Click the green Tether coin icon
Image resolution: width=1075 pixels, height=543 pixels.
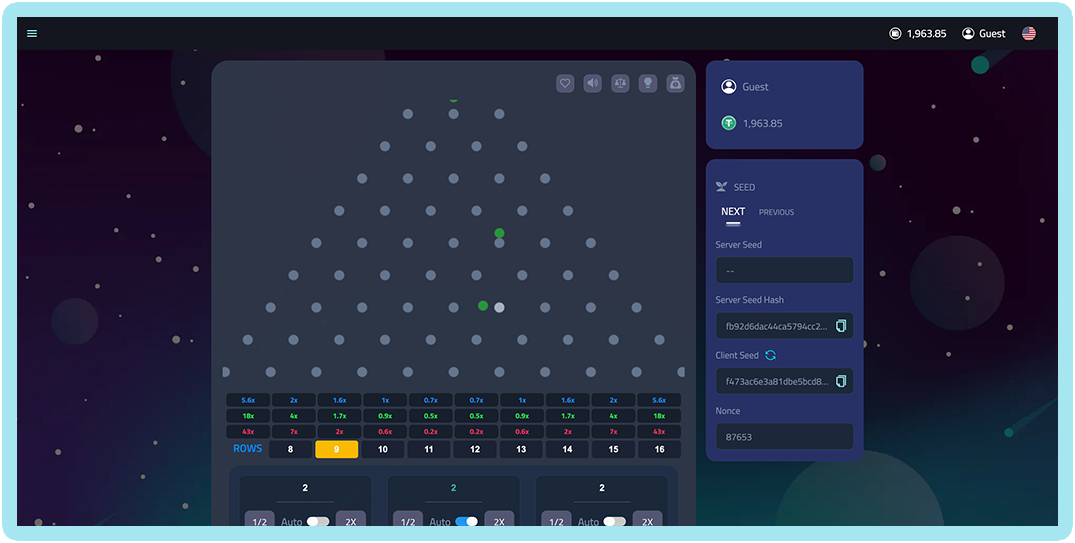728,123
